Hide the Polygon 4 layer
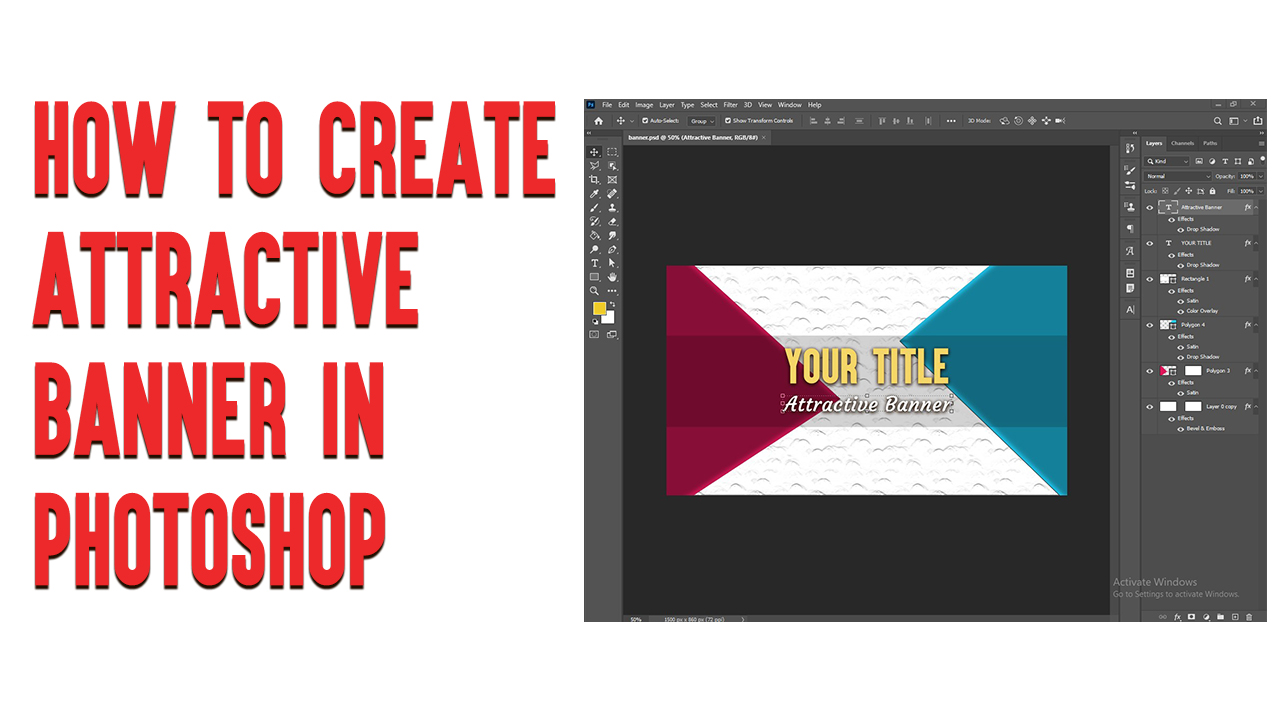This screenshot has width=1280, height=720. tap(1150, 325)
